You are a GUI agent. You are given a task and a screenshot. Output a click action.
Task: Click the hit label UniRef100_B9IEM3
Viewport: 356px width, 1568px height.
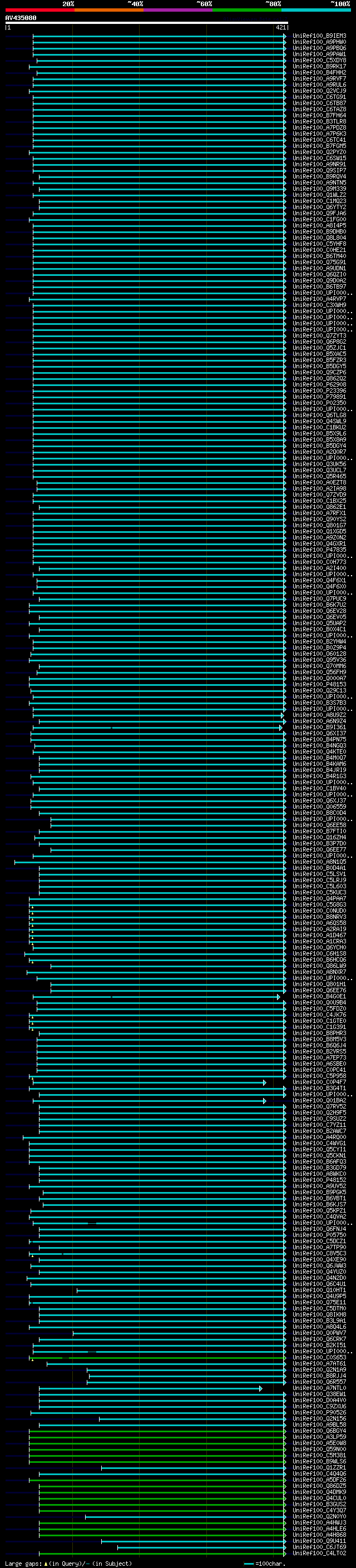(x=319, y=36)
